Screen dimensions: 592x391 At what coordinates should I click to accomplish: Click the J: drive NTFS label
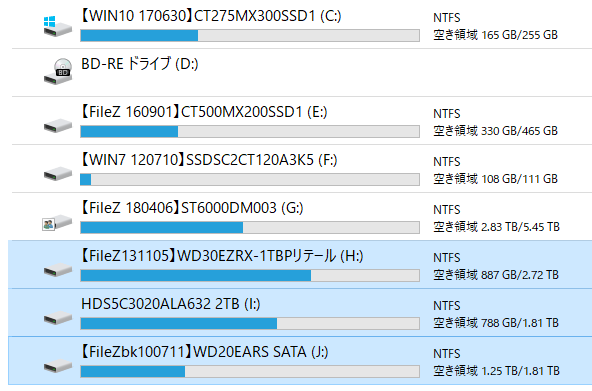[447, 354]
